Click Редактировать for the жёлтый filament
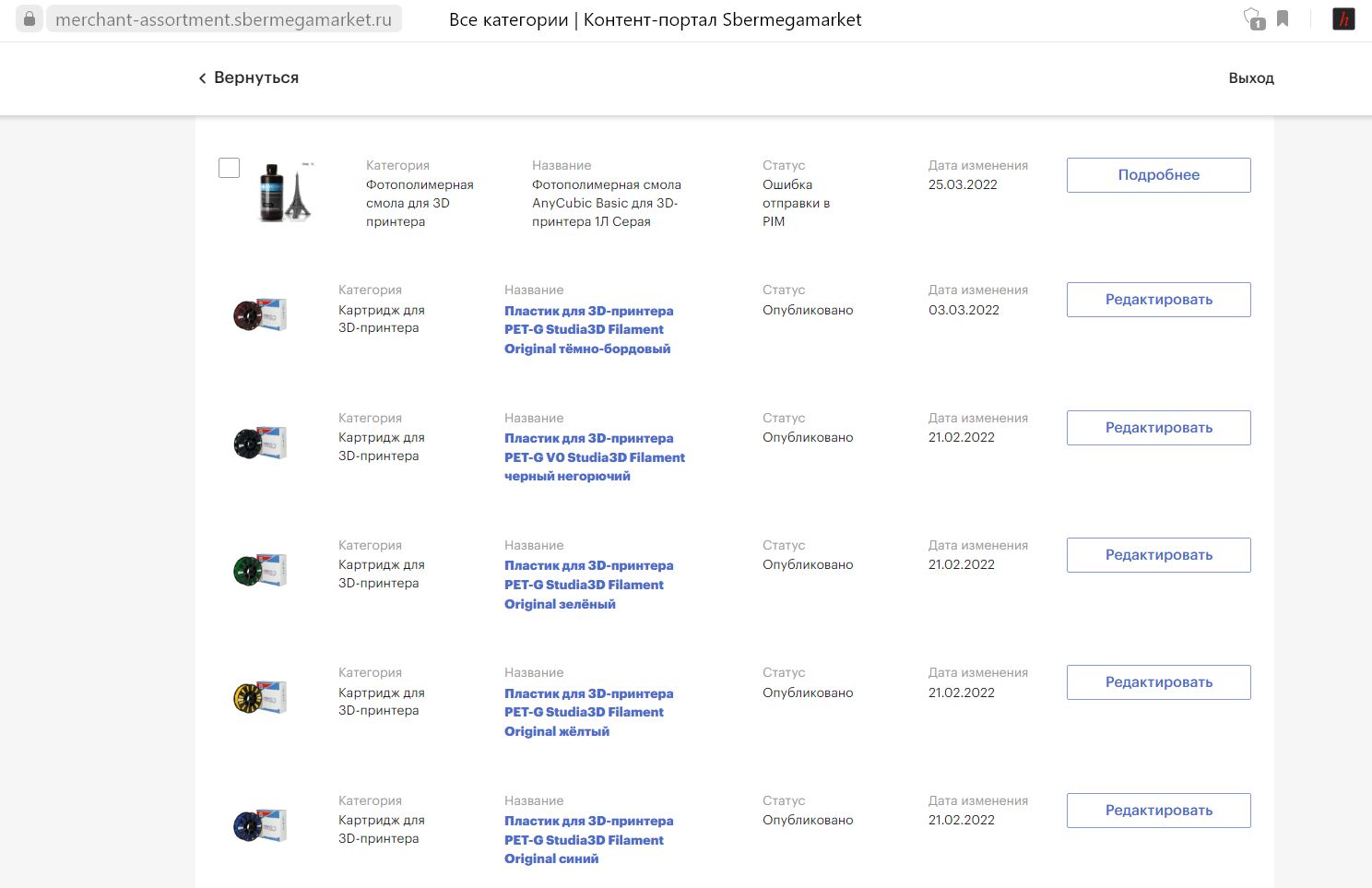The image size is (1372, 888). [1158, 682]
